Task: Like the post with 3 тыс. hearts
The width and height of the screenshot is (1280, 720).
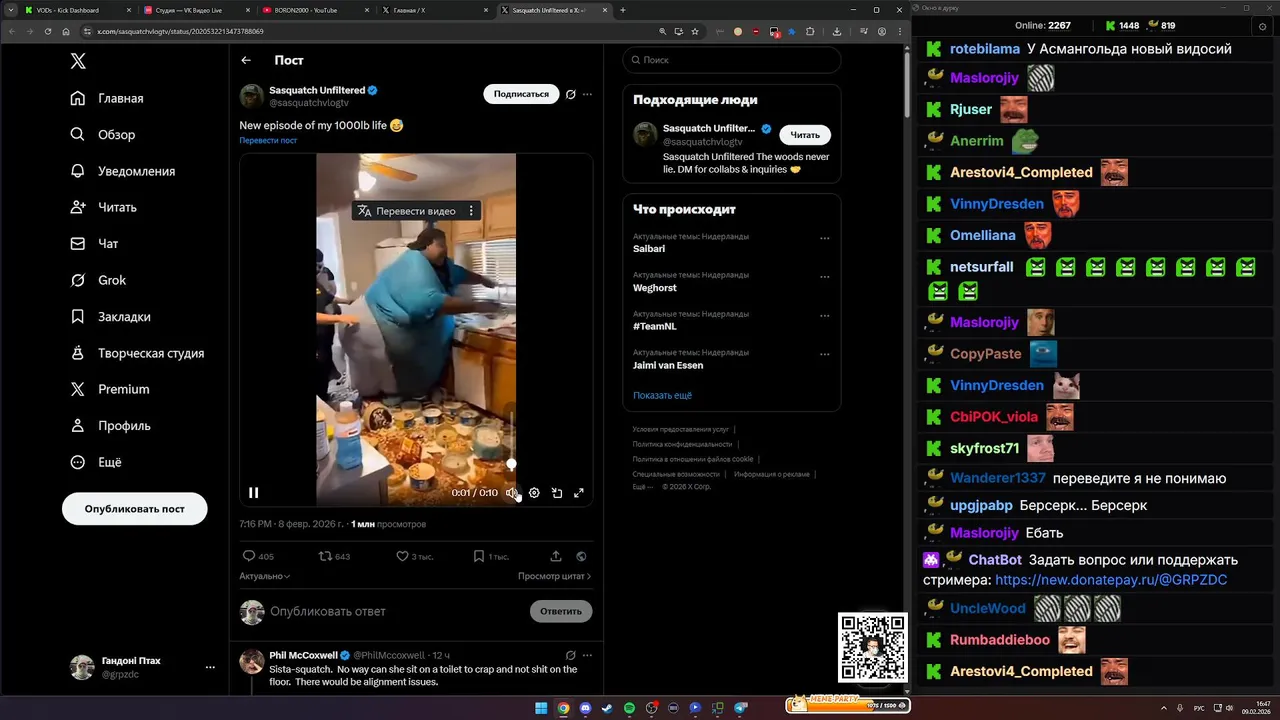Action: point(402,556)
